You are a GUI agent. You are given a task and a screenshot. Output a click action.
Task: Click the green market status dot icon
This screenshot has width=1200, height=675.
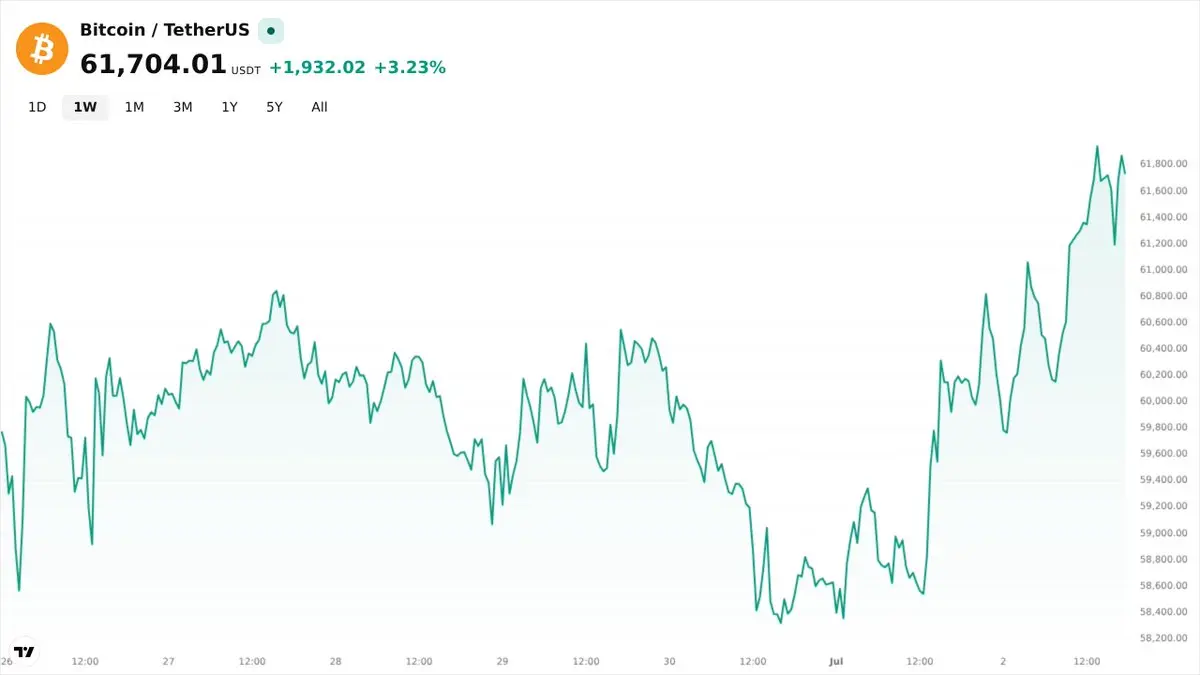coord(271,31)
